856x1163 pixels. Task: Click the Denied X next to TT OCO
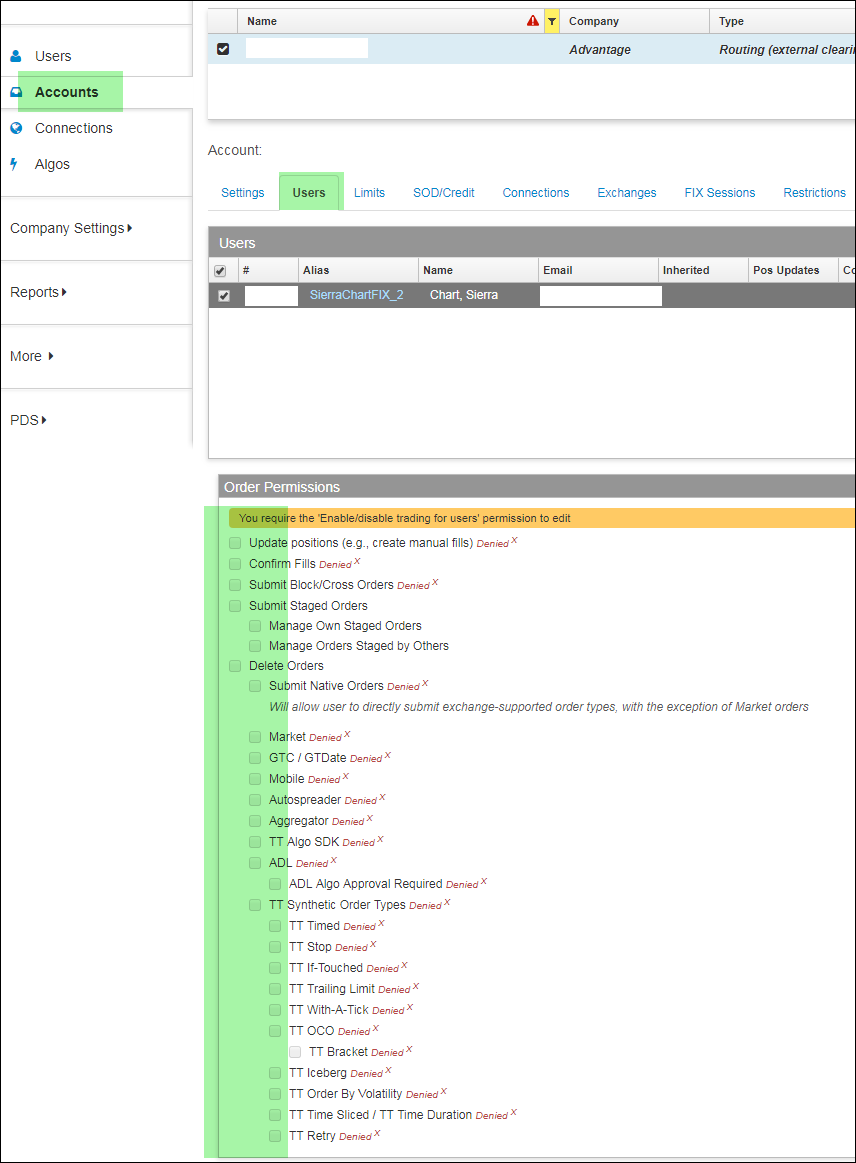tap(358, 1031)
